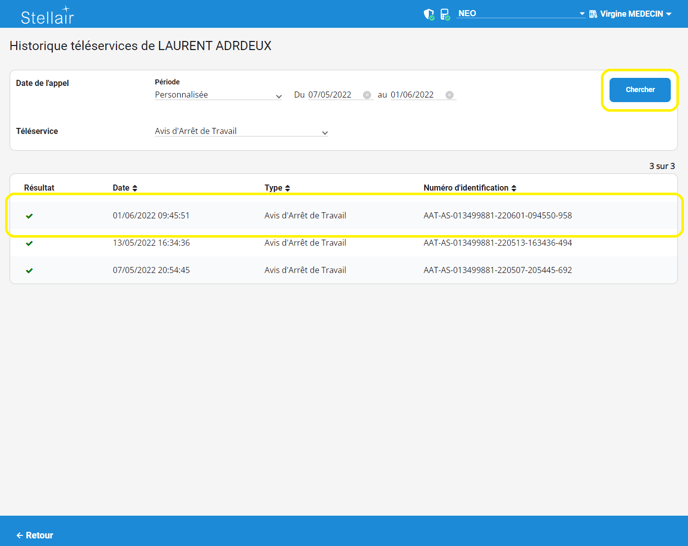
Task: Click the shield security status icon
Action: click(429, 15)
